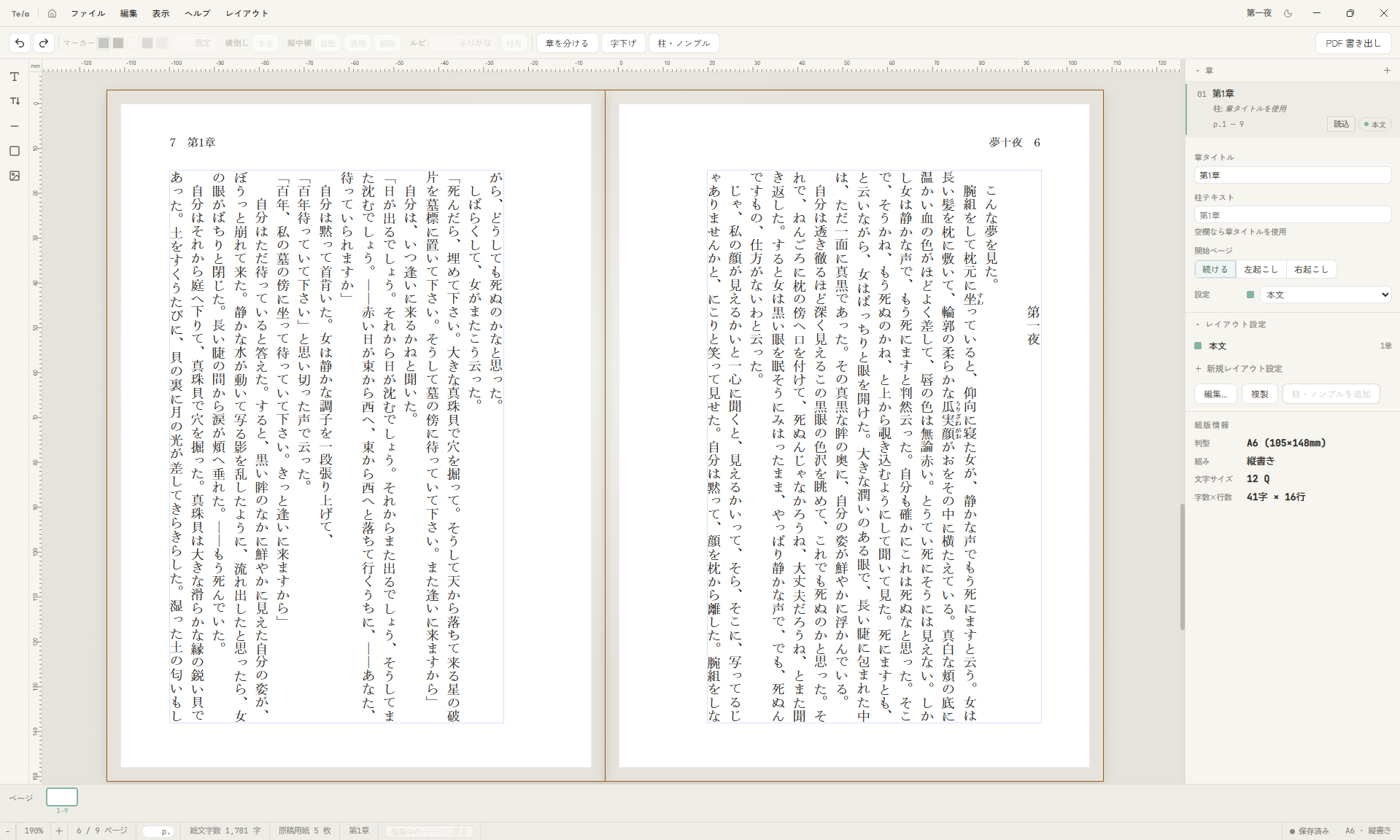Viewport: 1400px width, 840px height.
Task: Click 第1章 in the status bar
Action: 359,831
